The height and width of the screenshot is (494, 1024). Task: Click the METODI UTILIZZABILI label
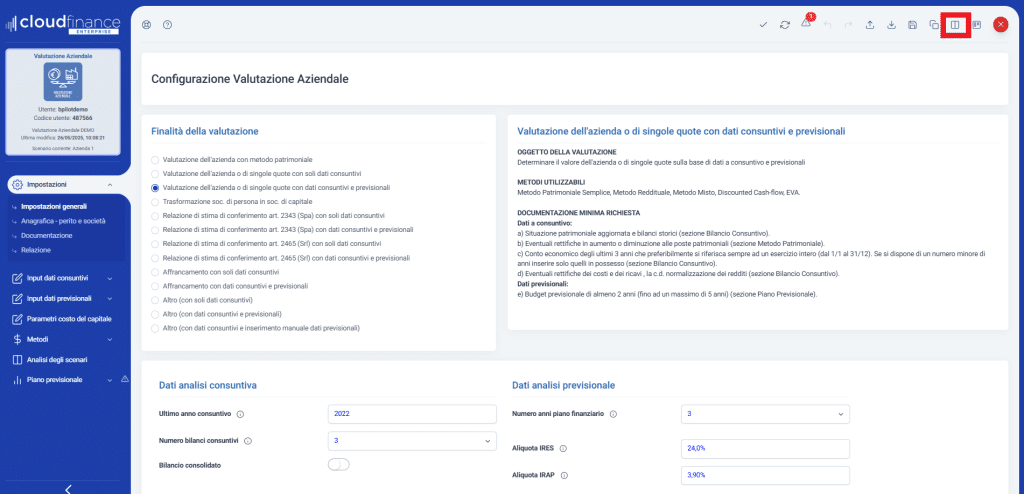coord(552,182)
